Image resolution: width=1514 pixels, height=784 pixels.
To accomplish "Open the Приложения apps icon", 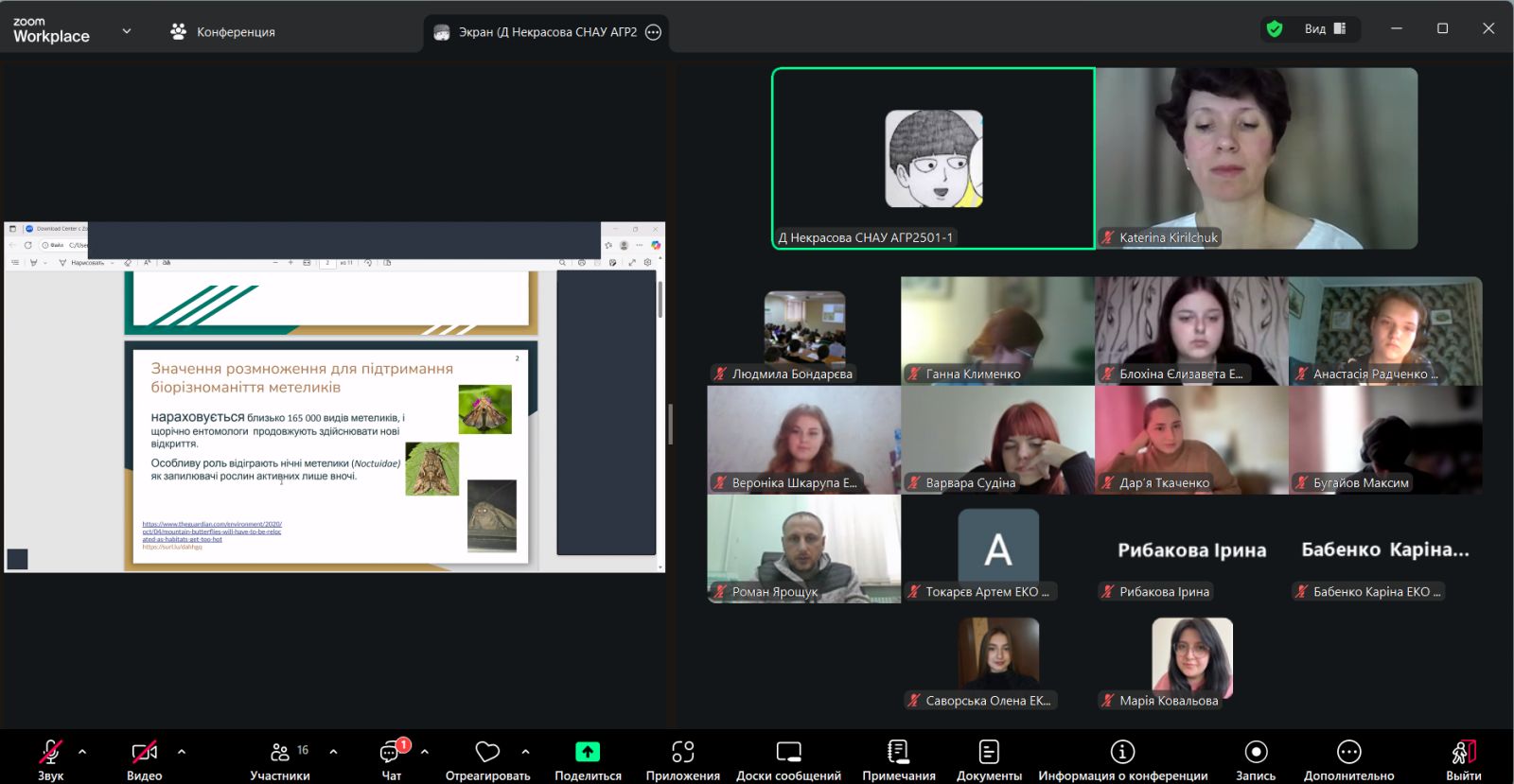I will [x=682, y=753].
